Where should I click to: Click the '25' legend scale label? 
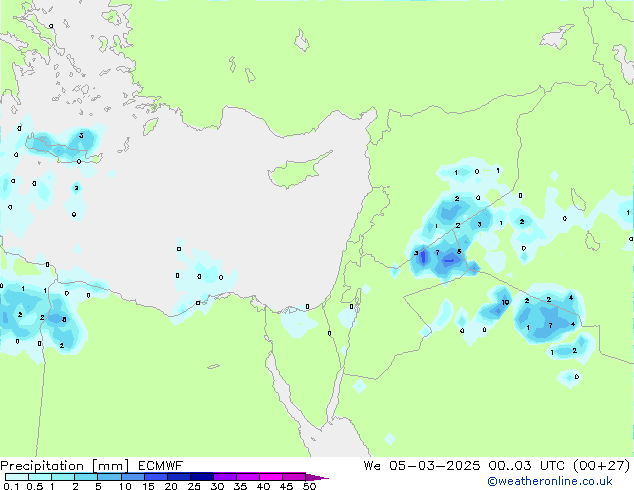click(x=194, y=486)
